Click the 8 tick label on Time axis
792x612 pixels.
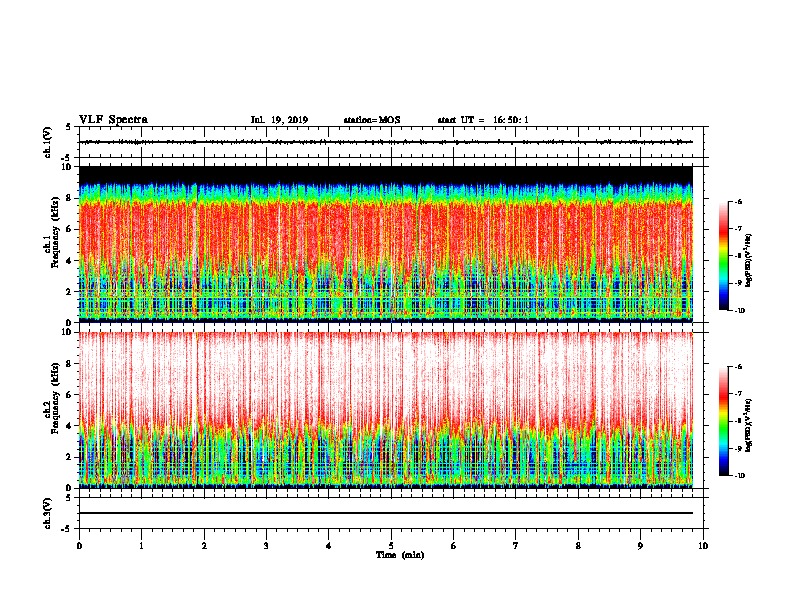point(578,545)
